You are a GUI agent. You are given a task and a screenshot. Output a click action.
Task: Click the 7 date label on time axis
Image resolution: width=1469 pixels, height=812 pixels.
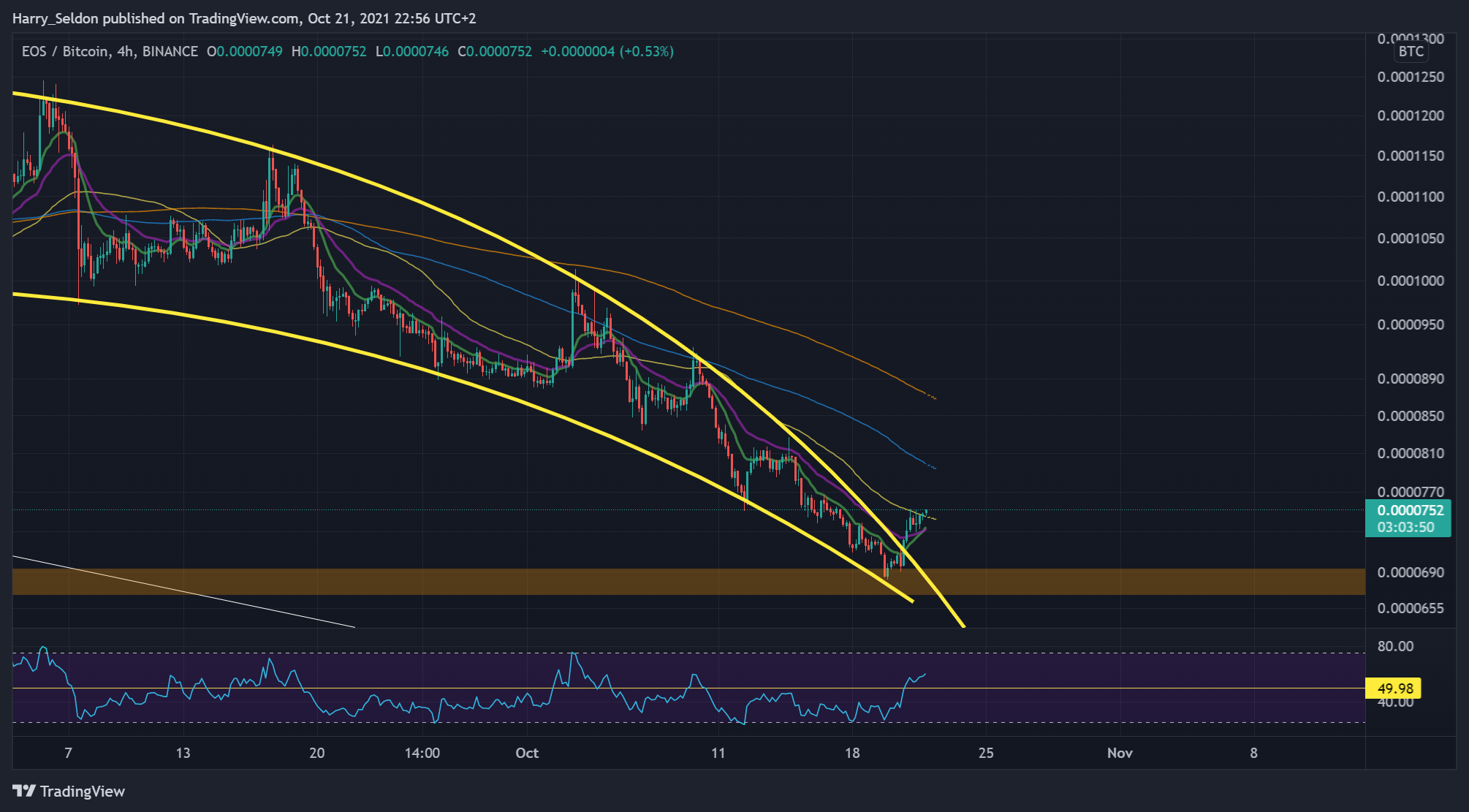[69, 753]
